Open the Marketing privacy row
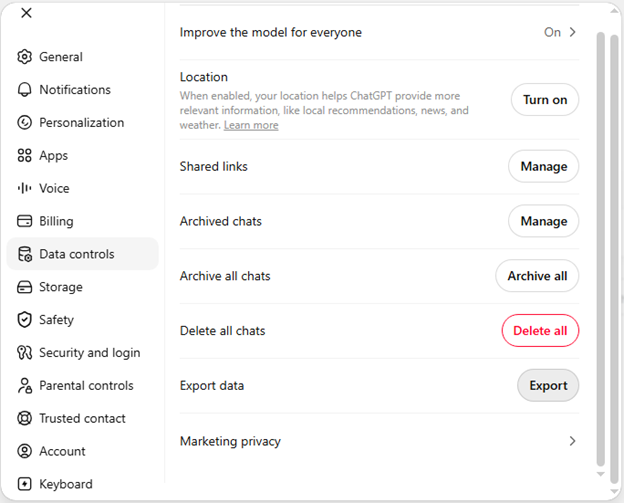624x503 pixels. [x=379, y=441]
